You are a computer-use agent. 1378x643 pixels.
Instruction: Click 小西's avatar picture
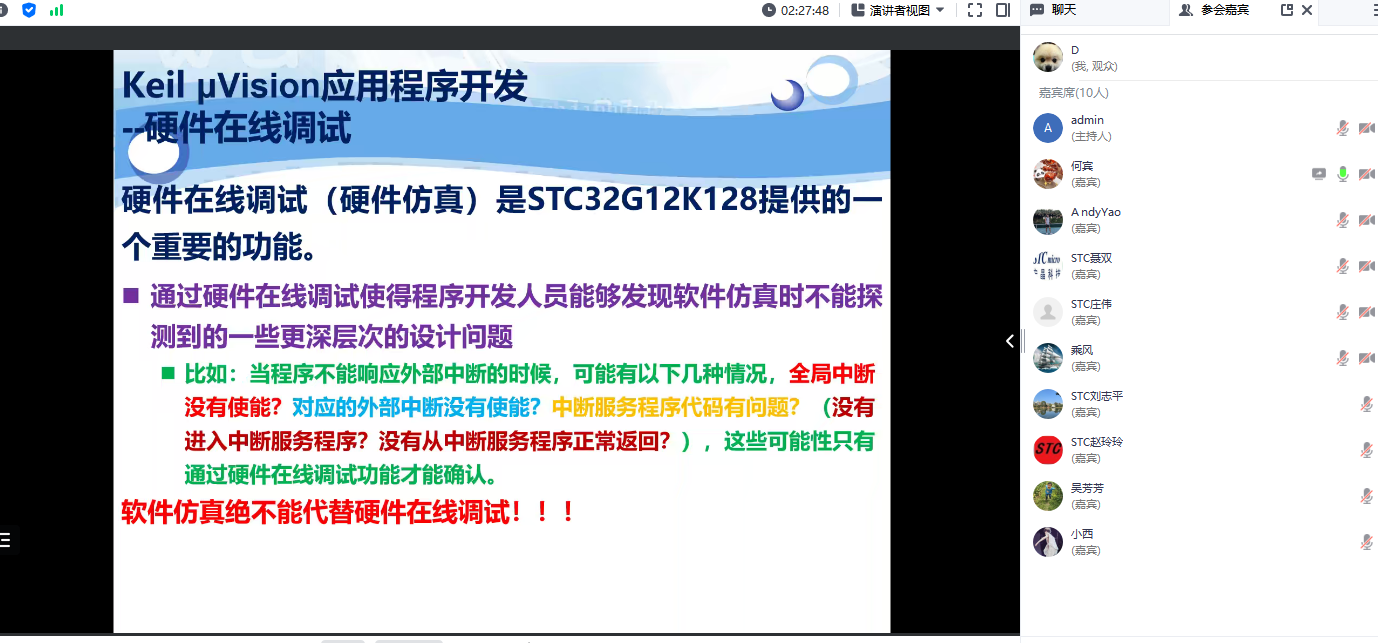tap(1047, 542)
